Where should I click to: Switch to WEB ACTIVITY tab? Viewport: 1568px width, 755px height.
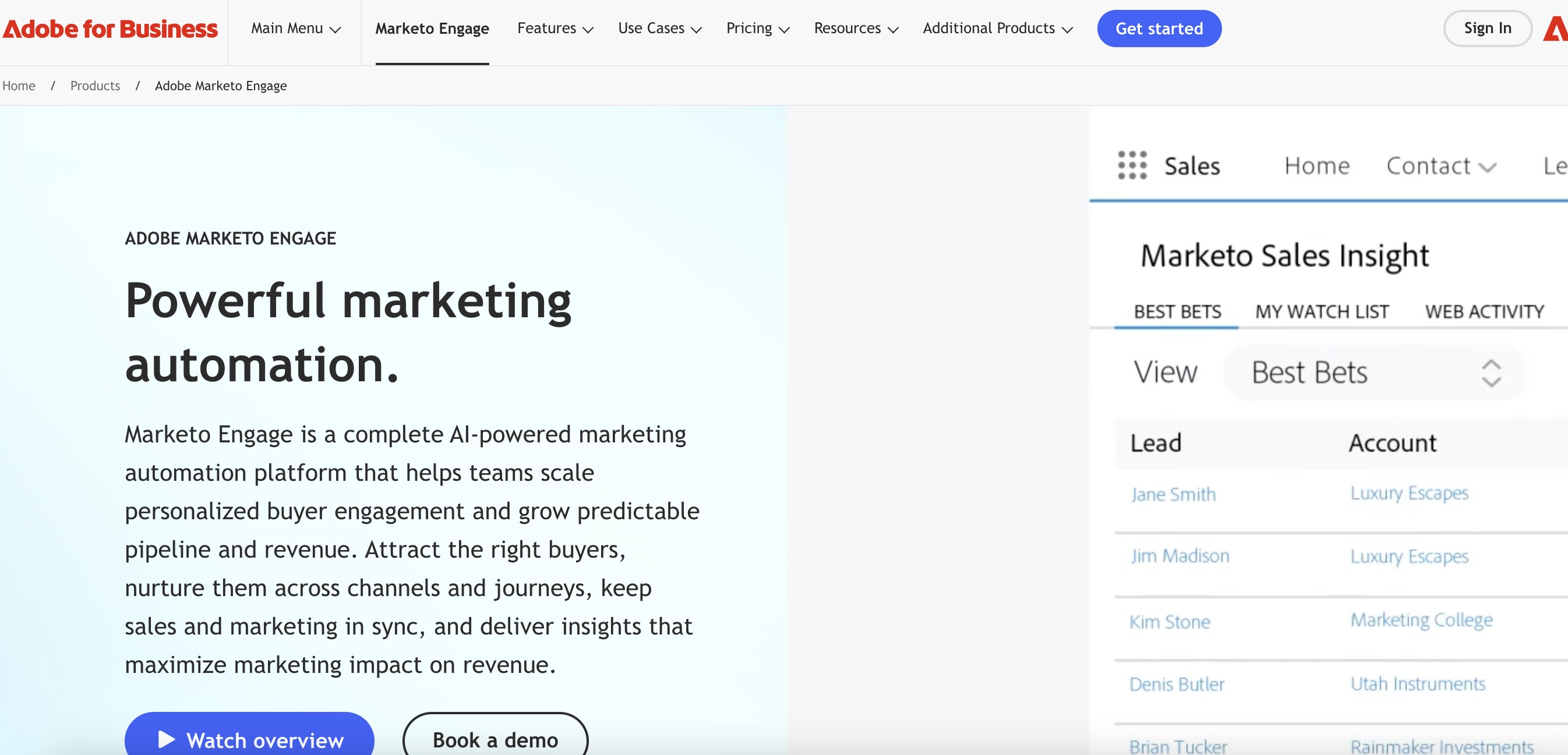(1484, 311)
